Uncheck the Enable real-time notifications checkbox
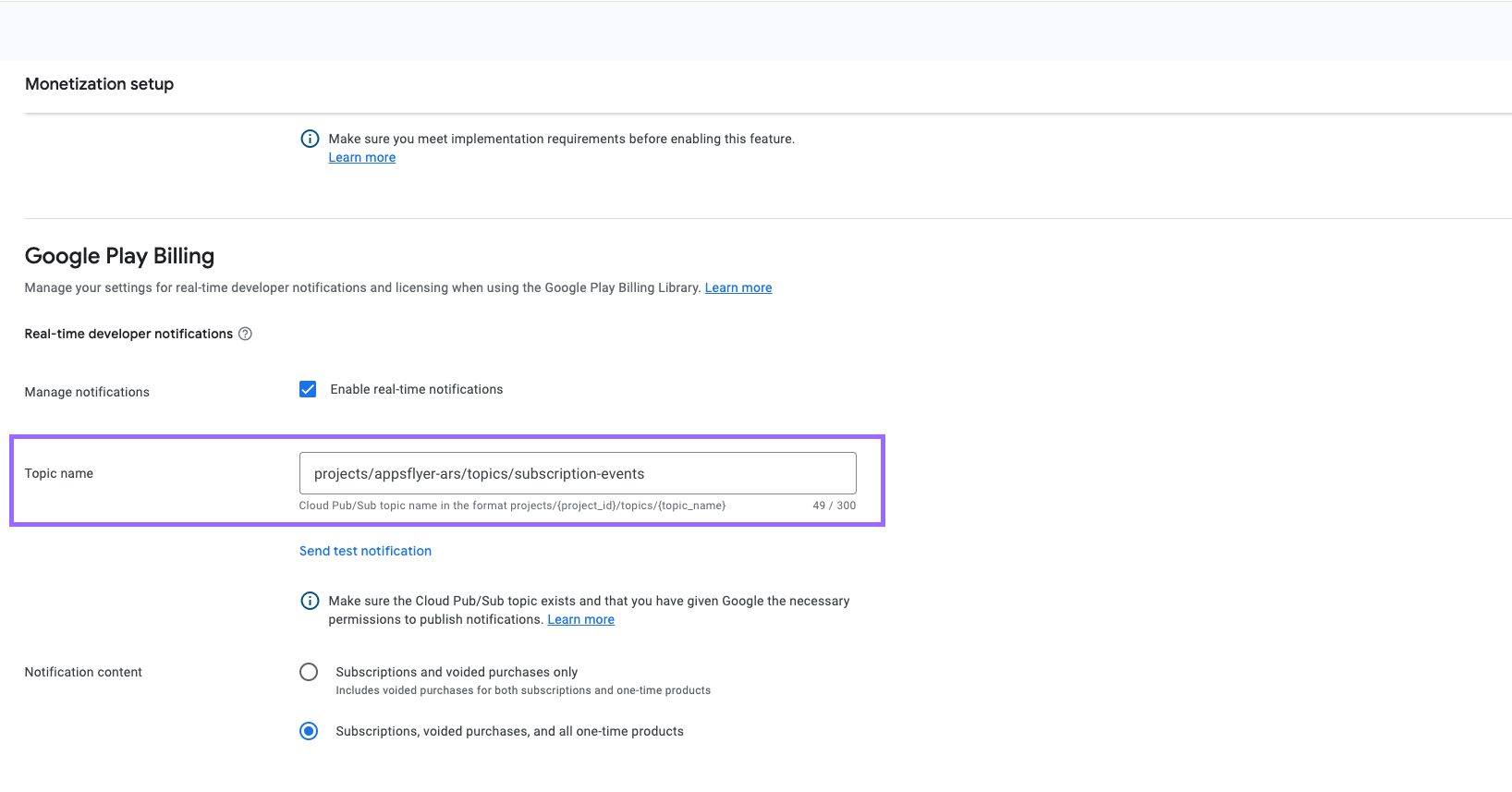 [x=308, y=389]
